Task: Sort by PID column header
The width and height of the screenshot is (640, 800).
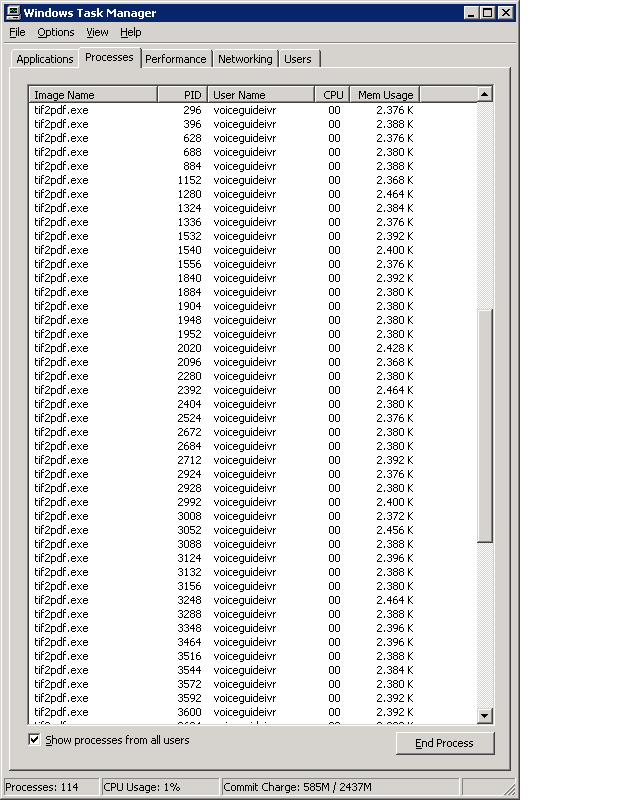Action: (184, 95)
